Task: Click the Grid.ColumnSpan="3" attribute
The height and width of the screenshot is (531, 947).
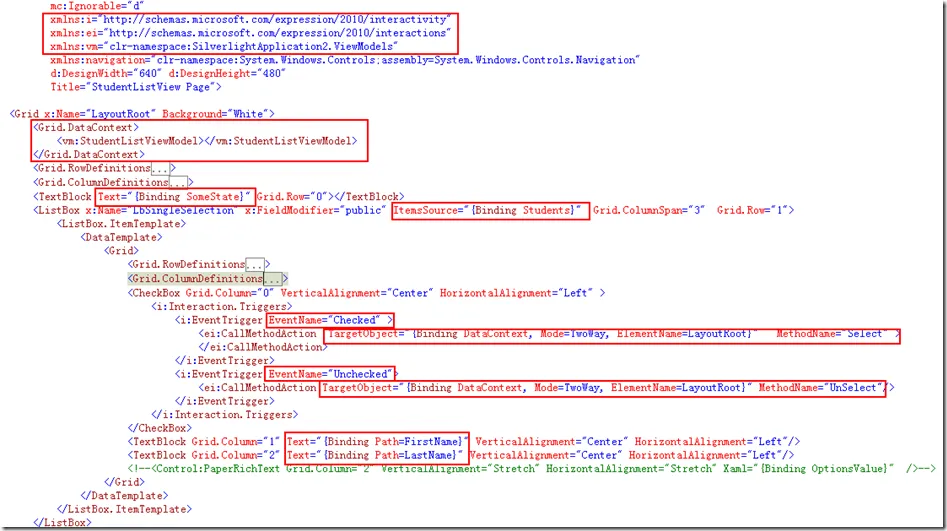Action: [649, 210]
